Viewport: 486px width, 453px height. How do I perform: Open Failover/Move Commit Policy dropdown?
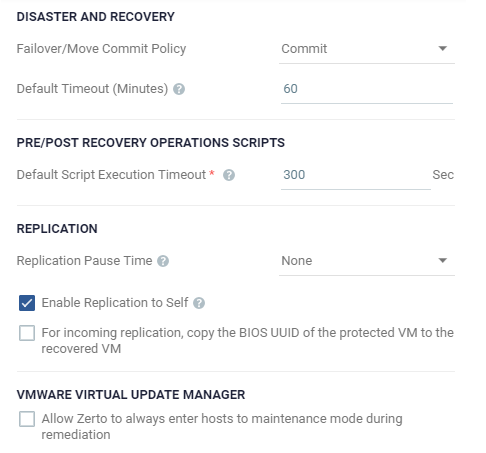[x=367, y=49]
